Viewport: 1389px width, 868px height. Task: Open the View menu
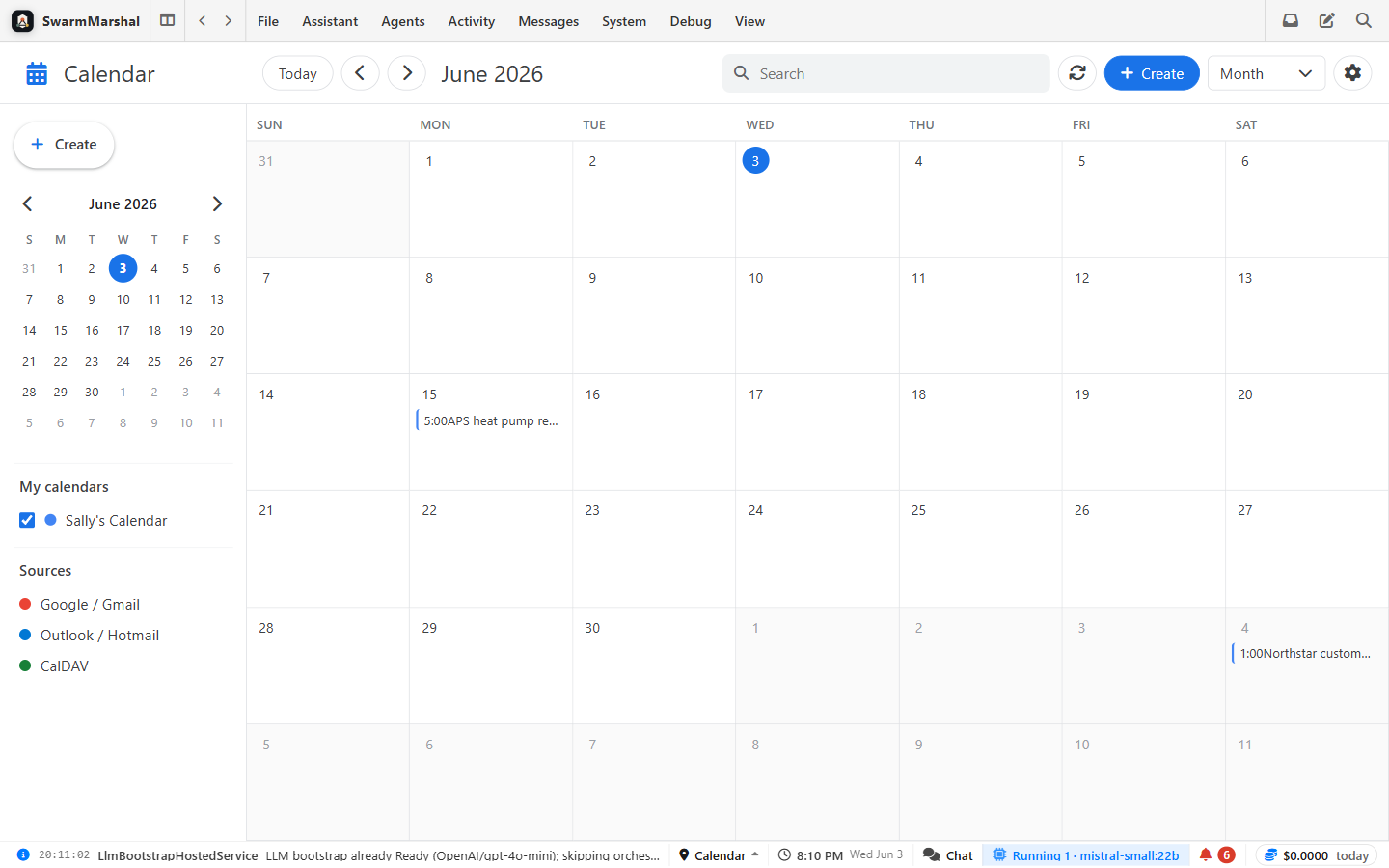(x=749, y=21)
